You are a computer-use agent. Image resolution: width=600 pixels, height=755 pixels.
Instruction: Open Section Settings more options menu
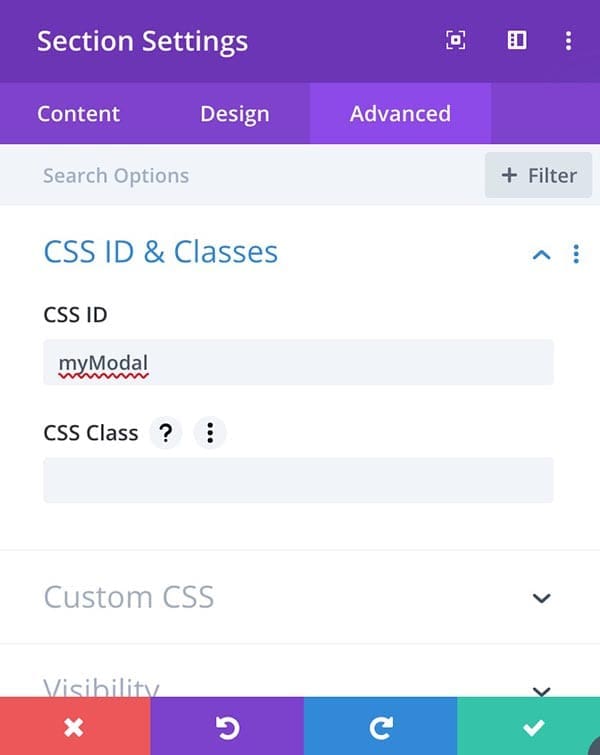tap(569, 41)
